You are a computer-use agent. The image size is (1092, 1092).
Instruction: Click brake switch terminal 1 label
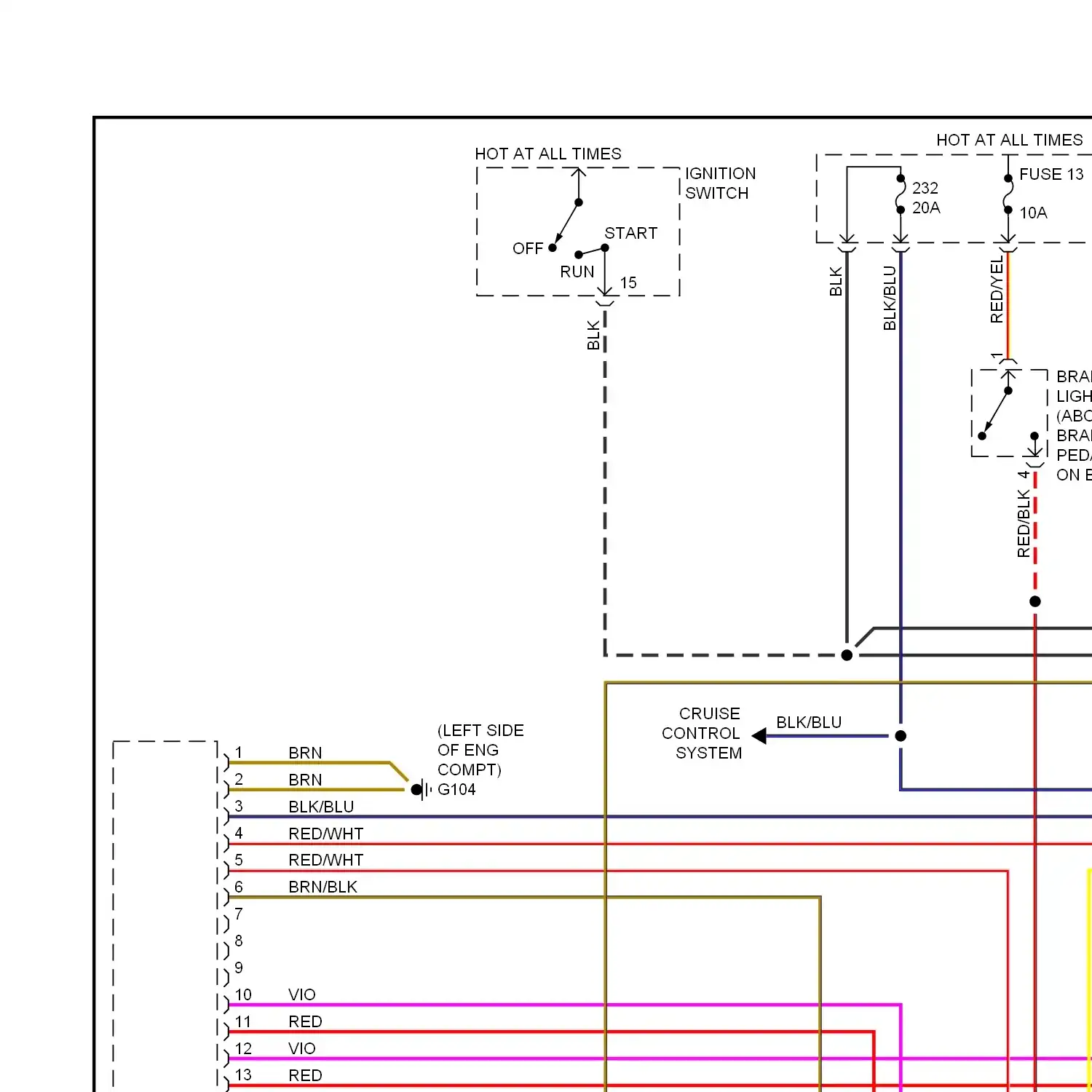(997, 356)
